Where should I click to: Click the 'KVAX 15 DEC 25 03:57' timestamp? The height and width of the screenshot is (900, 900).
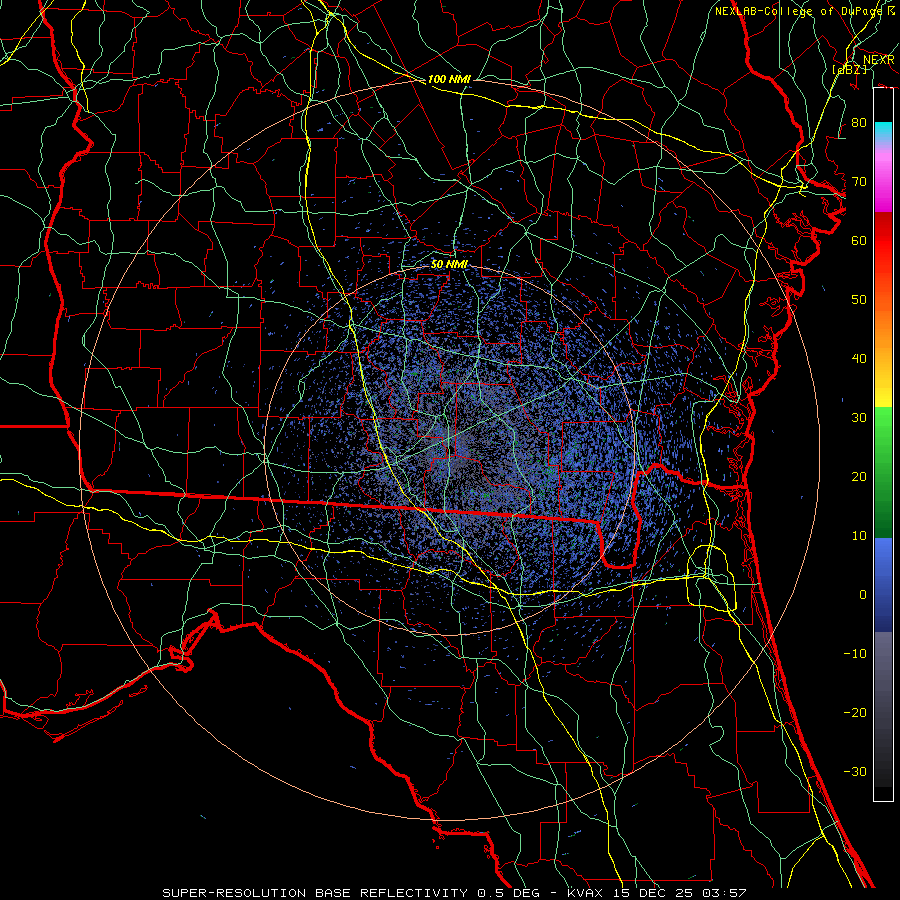point(656,893)
